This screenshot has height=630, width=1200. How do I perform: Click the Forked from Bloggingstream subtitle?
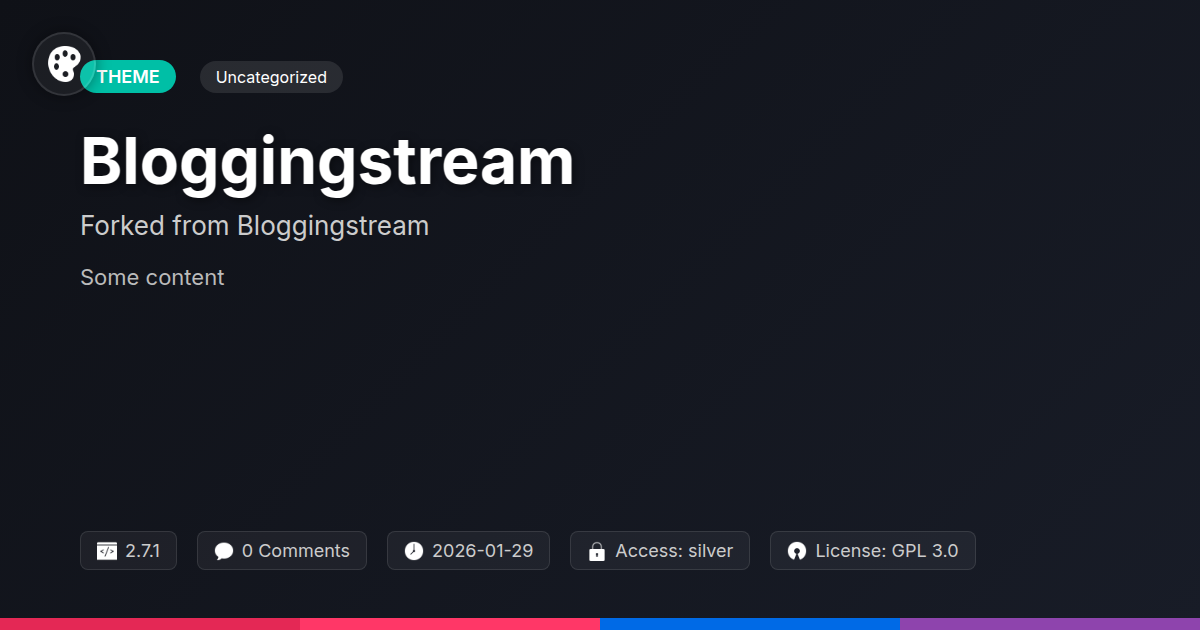click(254, 226)
